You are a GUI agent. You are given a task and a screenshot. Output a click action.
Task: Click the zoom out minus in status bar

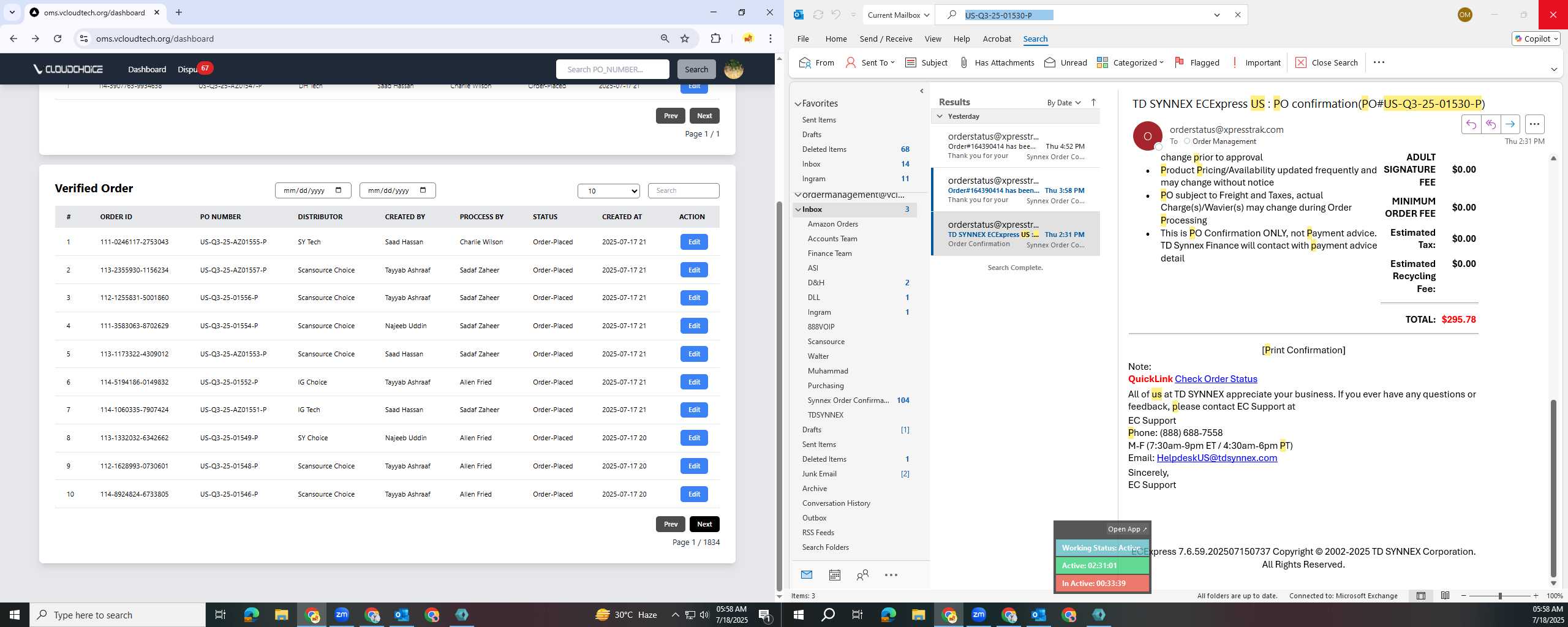(x=1464, y=596)
